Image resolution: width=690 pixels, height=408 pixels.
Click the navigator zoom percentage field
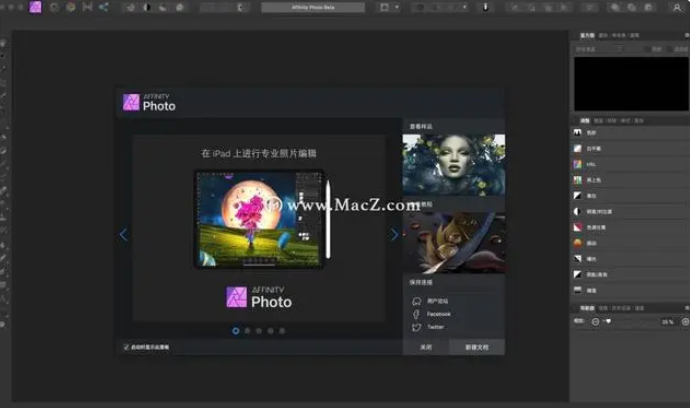pos(668,322)
